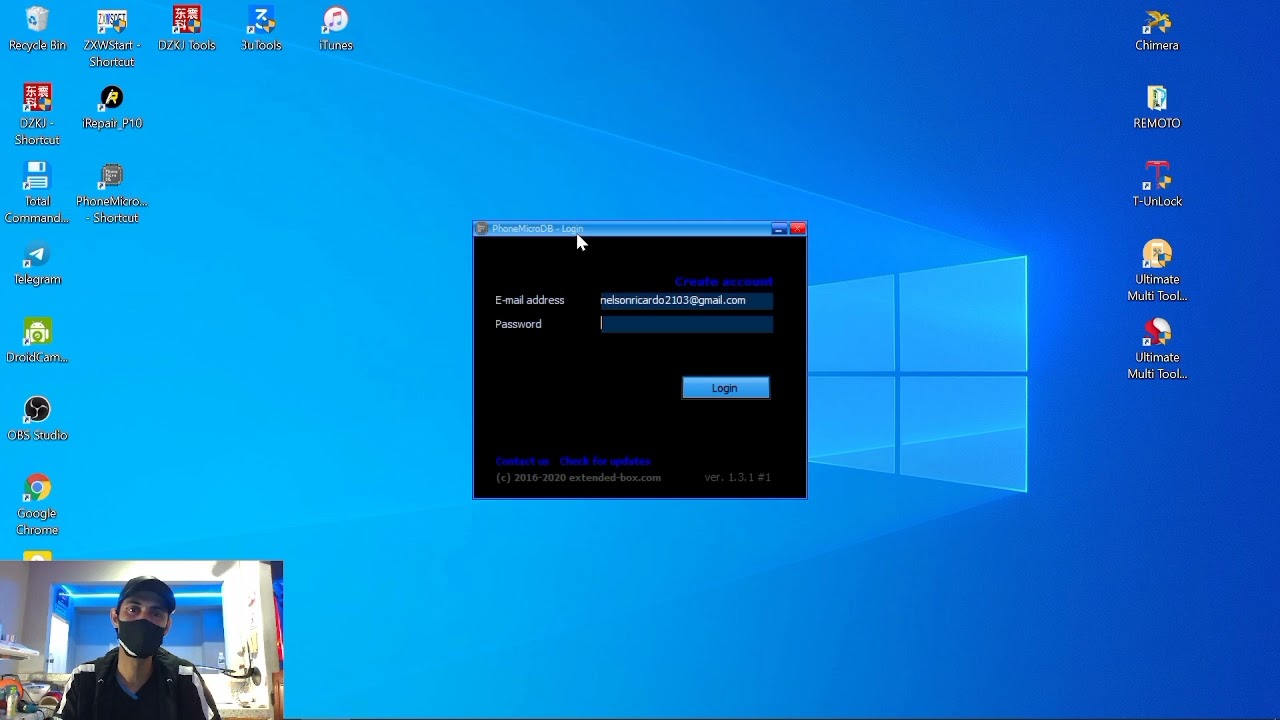Focus the Password input field

[x=686, y=324]
